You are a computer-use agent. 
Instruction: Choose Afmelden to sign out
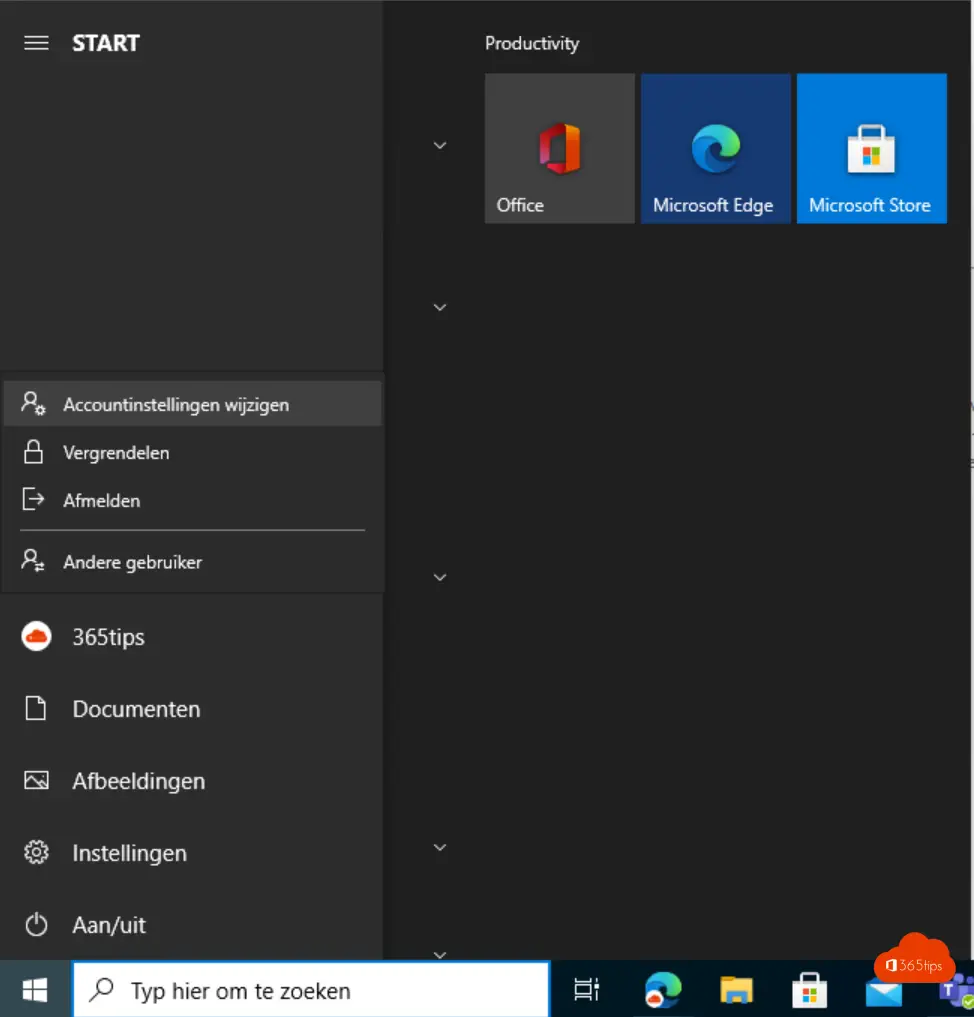pyautogui.click(x=193, y=500)
